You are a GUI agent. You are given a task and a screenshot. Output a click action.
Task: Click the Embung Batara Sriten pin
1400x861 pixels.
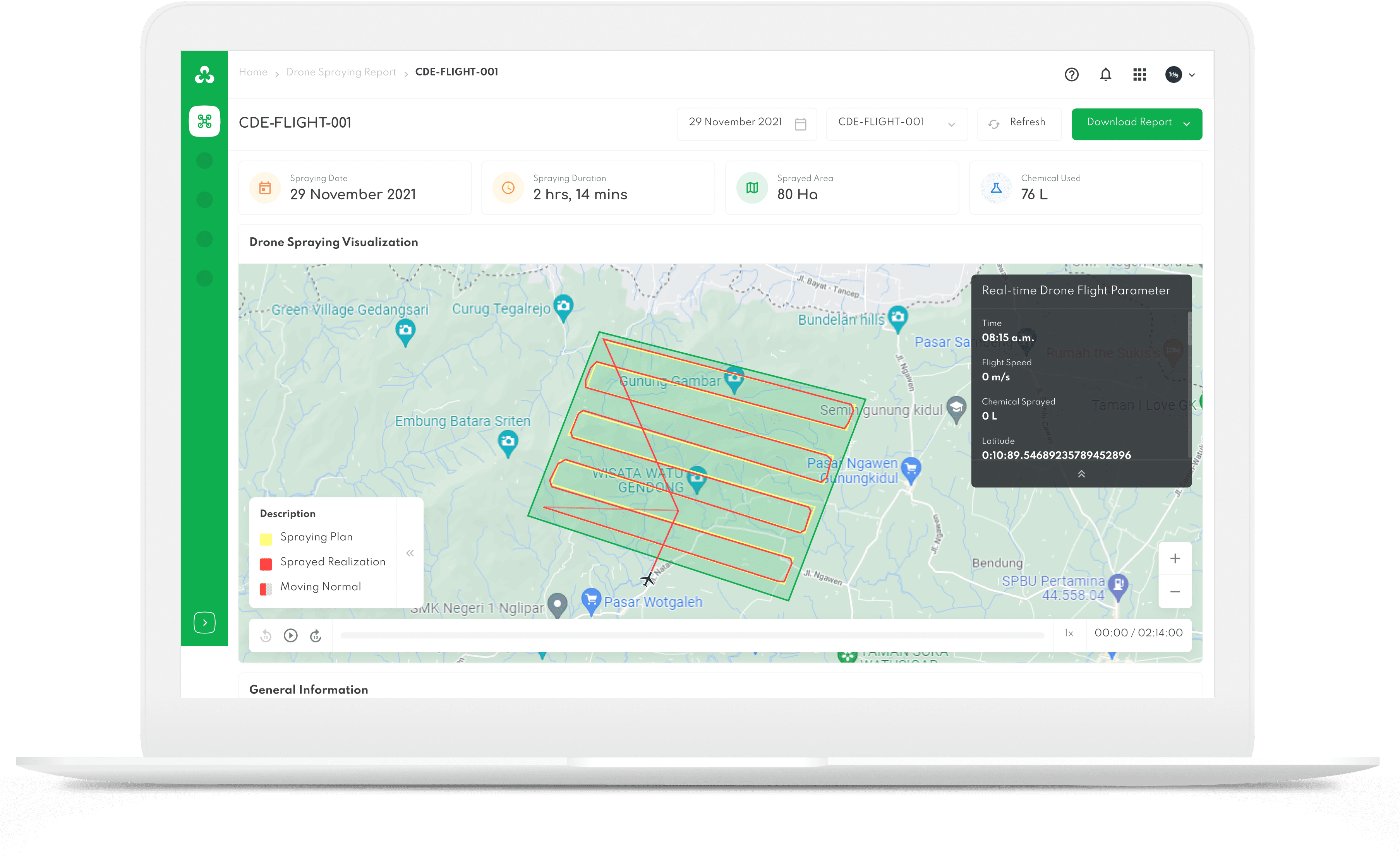508,444
